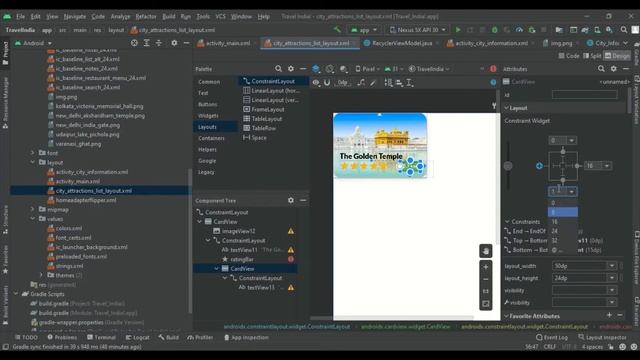Image resolution: width=640 pixels, height=360 pixels.
Task: Zoom out with the minus button on canvas
Action: (x=485, y=280)
